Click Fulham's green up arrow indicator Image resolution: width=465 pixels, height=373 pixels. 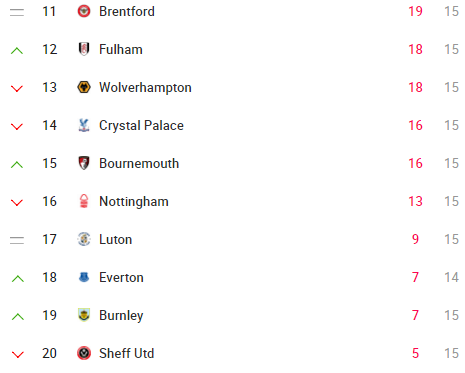click(17, 51)
